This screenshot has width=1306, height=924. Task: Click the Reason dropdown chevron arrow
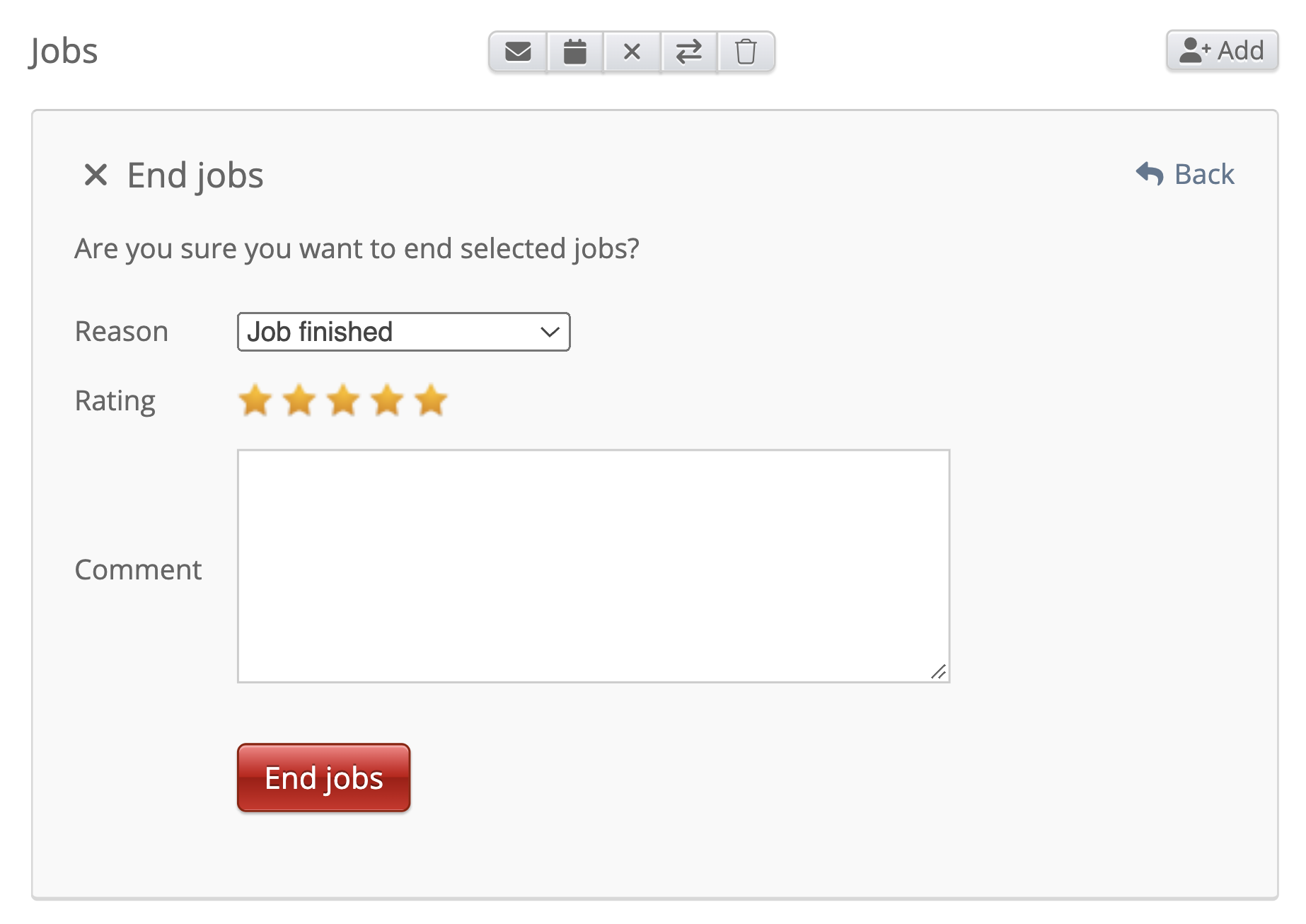550,332
